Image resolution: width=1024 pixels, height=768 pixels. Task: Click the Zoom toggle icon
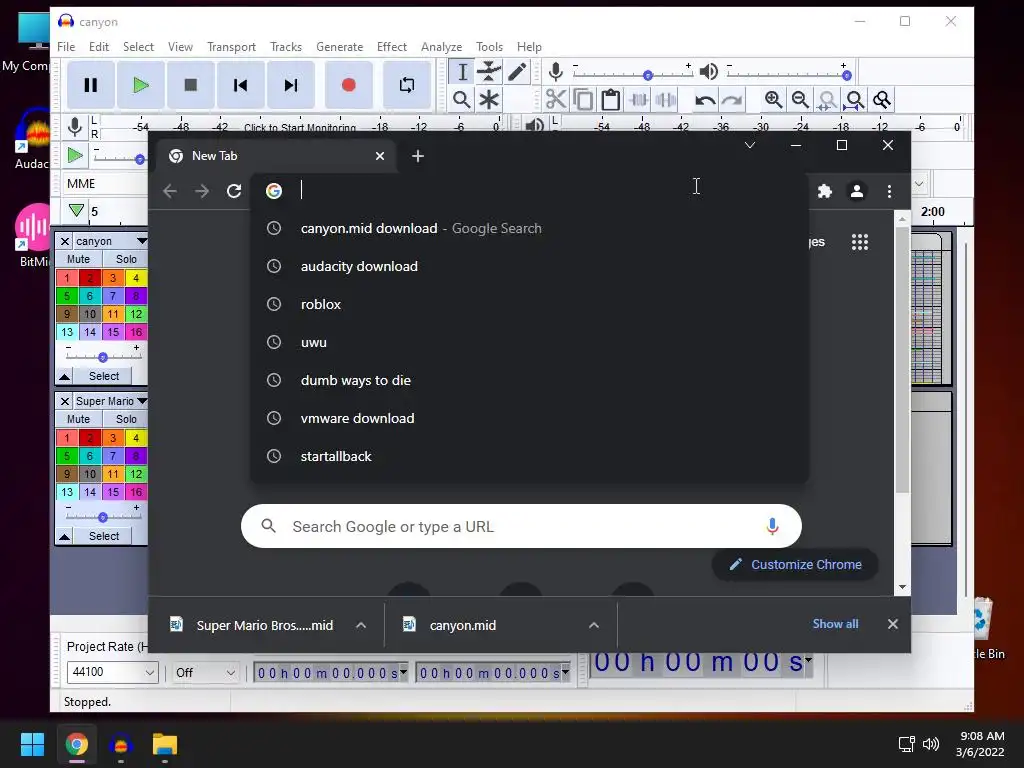(x=882, y=99)
